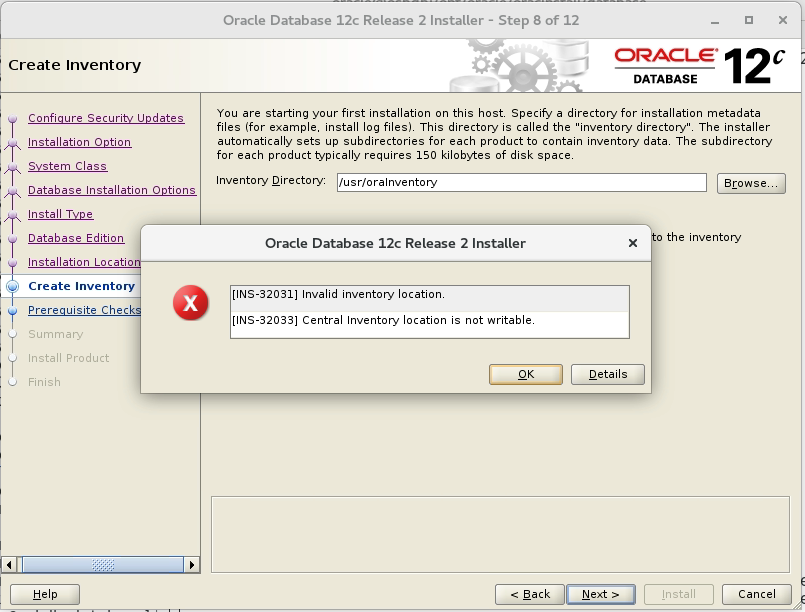This screenshot has width=805, height=612.
Task: Click the greyed-out Summary step
Action: 55,334
